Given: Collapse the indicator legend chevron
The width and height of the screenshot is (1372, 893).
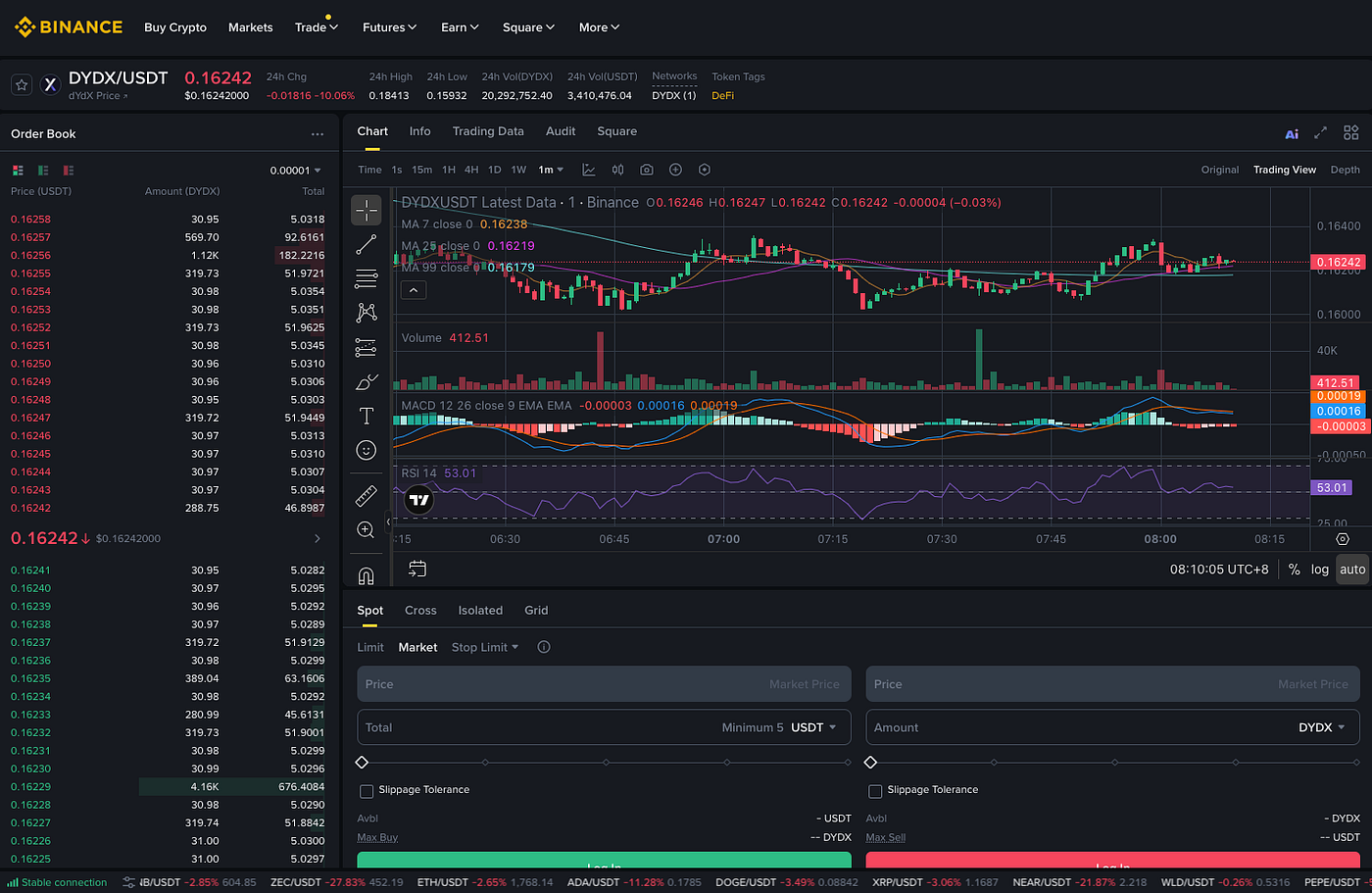Looking at the screenshot, I should (414, 290).
